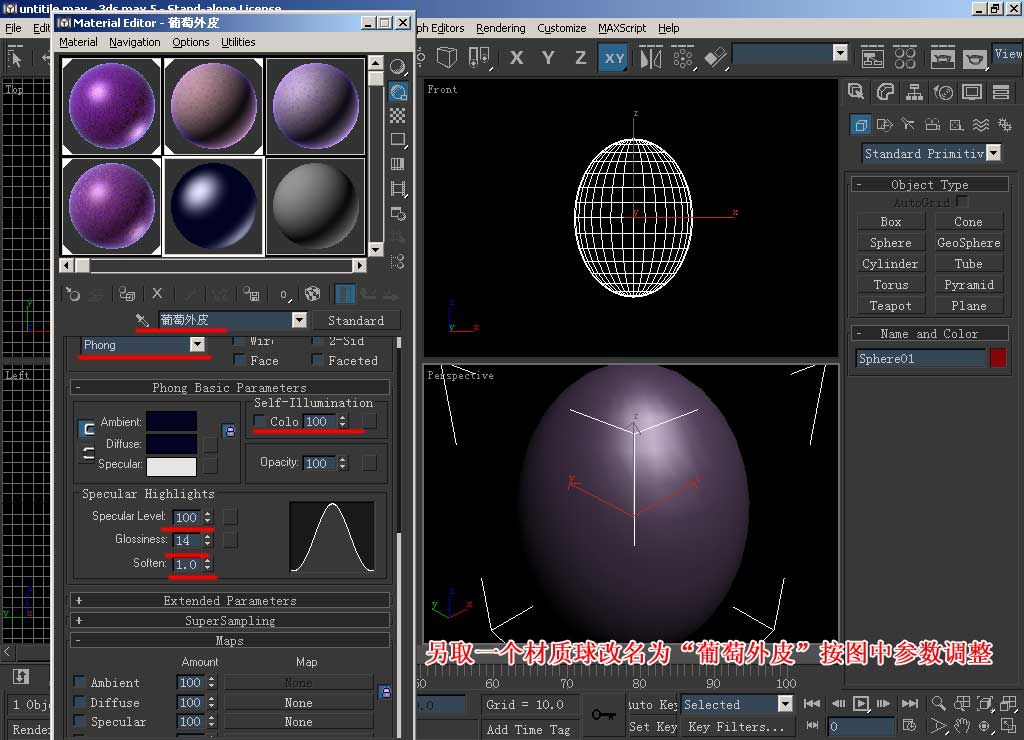
Task: Toggle Show Map in Viewport cube icon
Action: point(313,294)
